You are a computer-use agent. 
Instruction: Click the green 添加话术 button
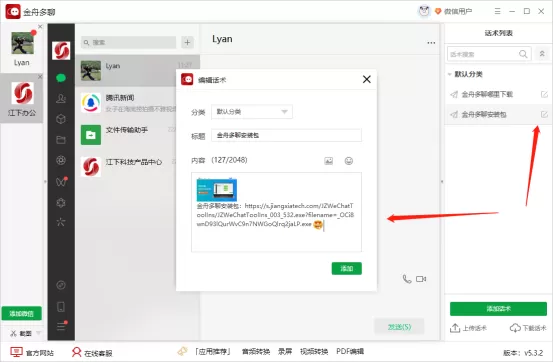[x=498, y=309]
